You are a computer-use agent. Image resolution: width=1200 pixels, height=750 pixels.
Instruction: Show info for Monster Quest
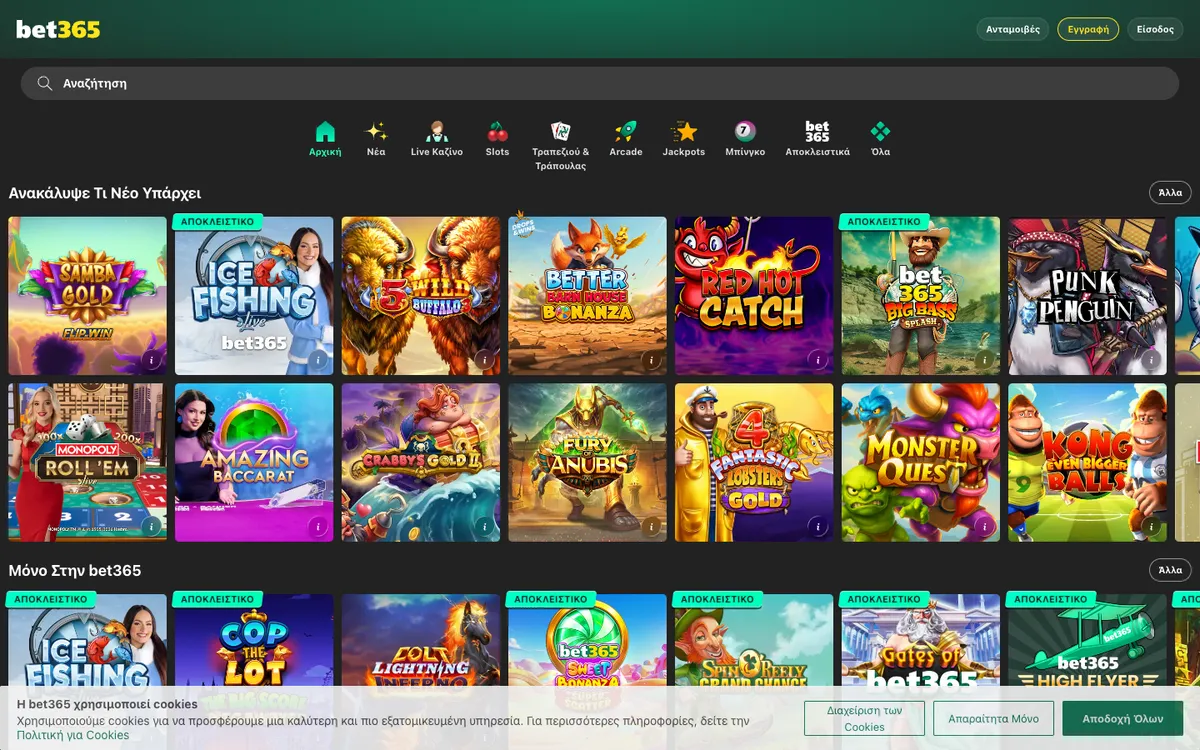point(985,526)
